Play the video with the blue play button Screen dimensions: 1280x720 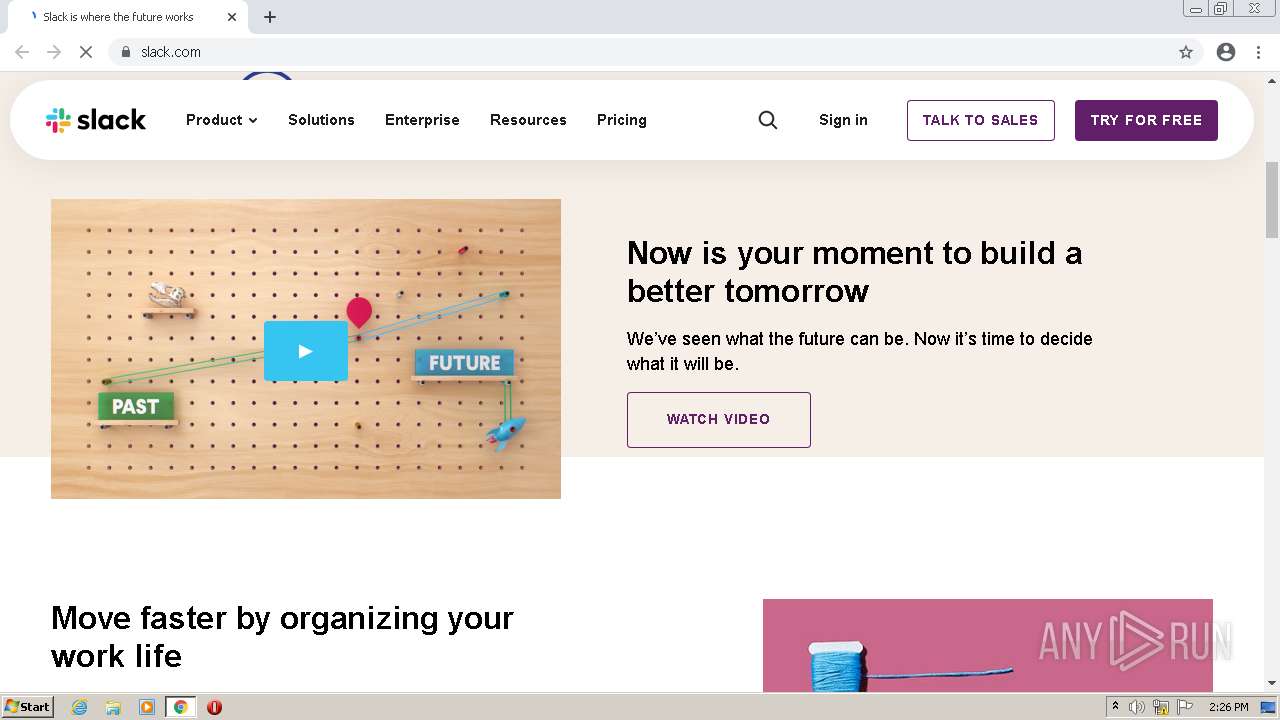(x=306, y=351)
